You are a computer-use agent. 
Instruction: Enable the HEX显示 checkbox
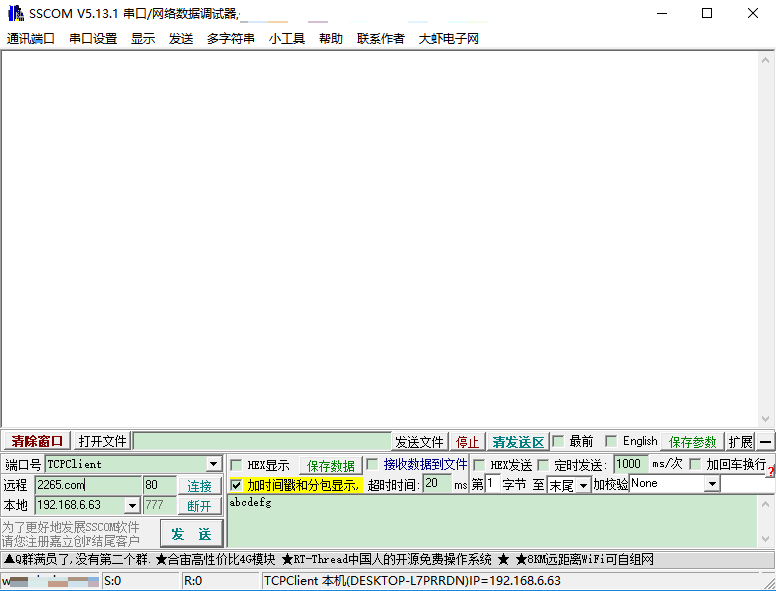[236, 465]
